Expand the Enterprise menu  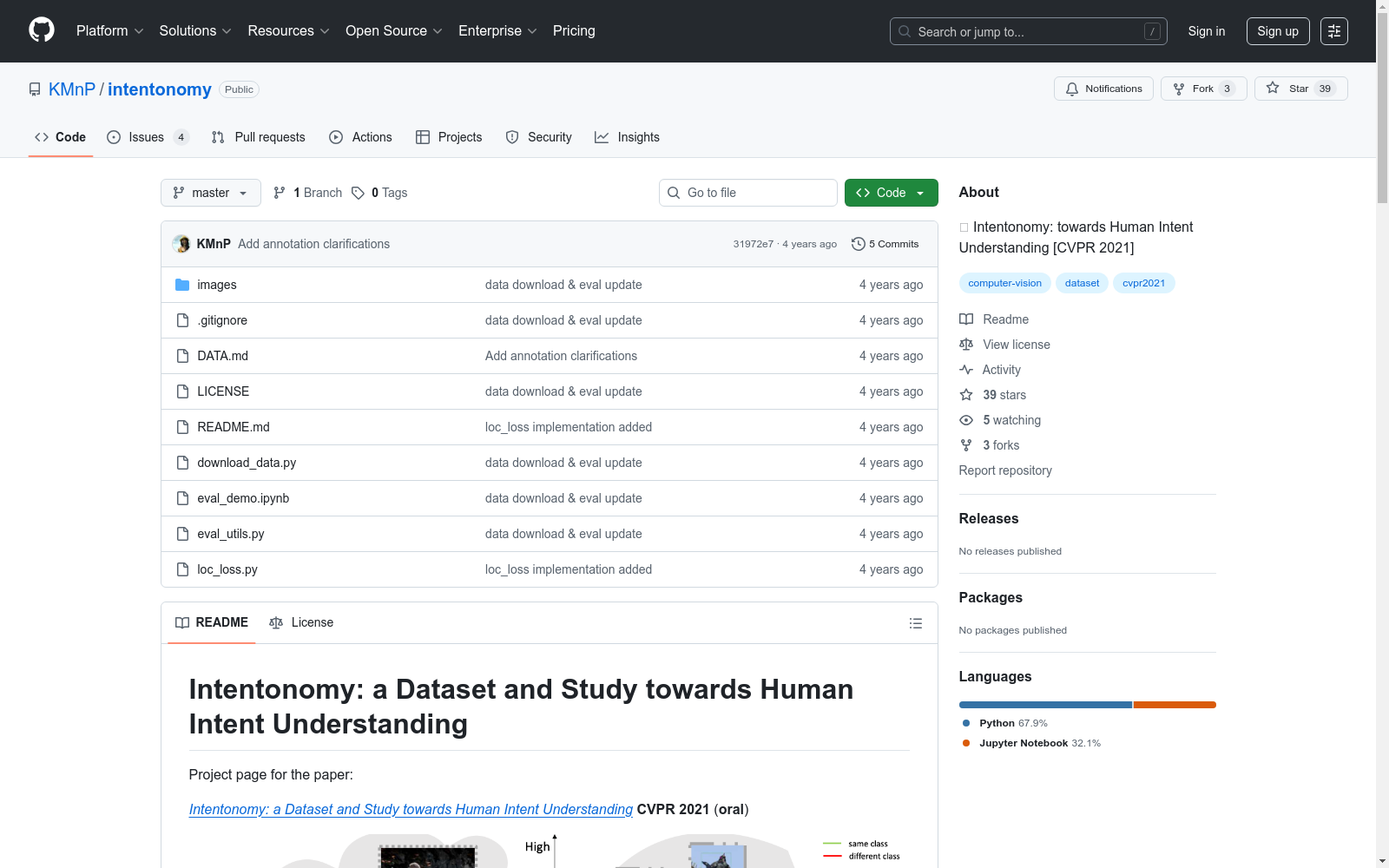point(498,31)
